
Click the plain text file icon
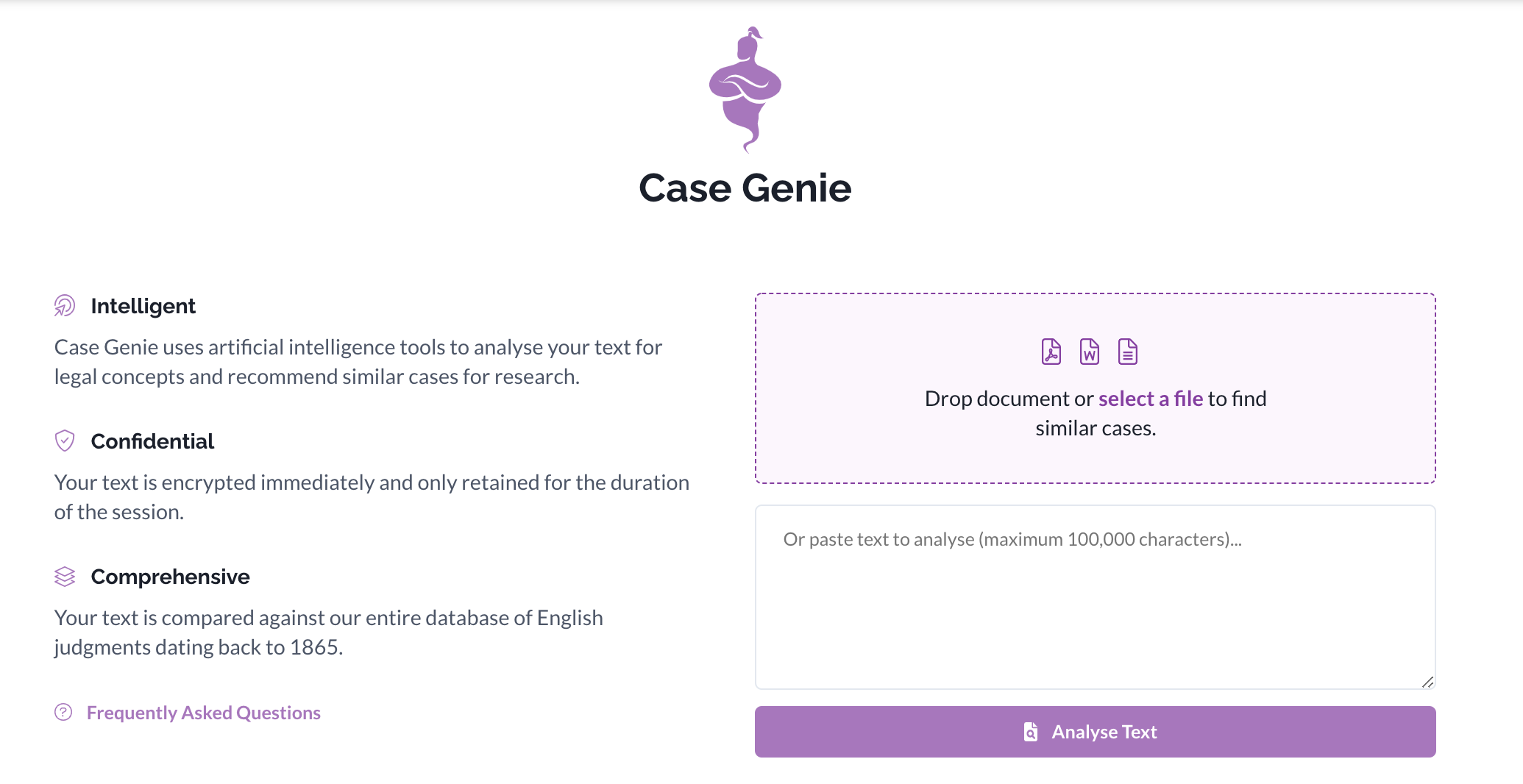(x=1126, y=352)
